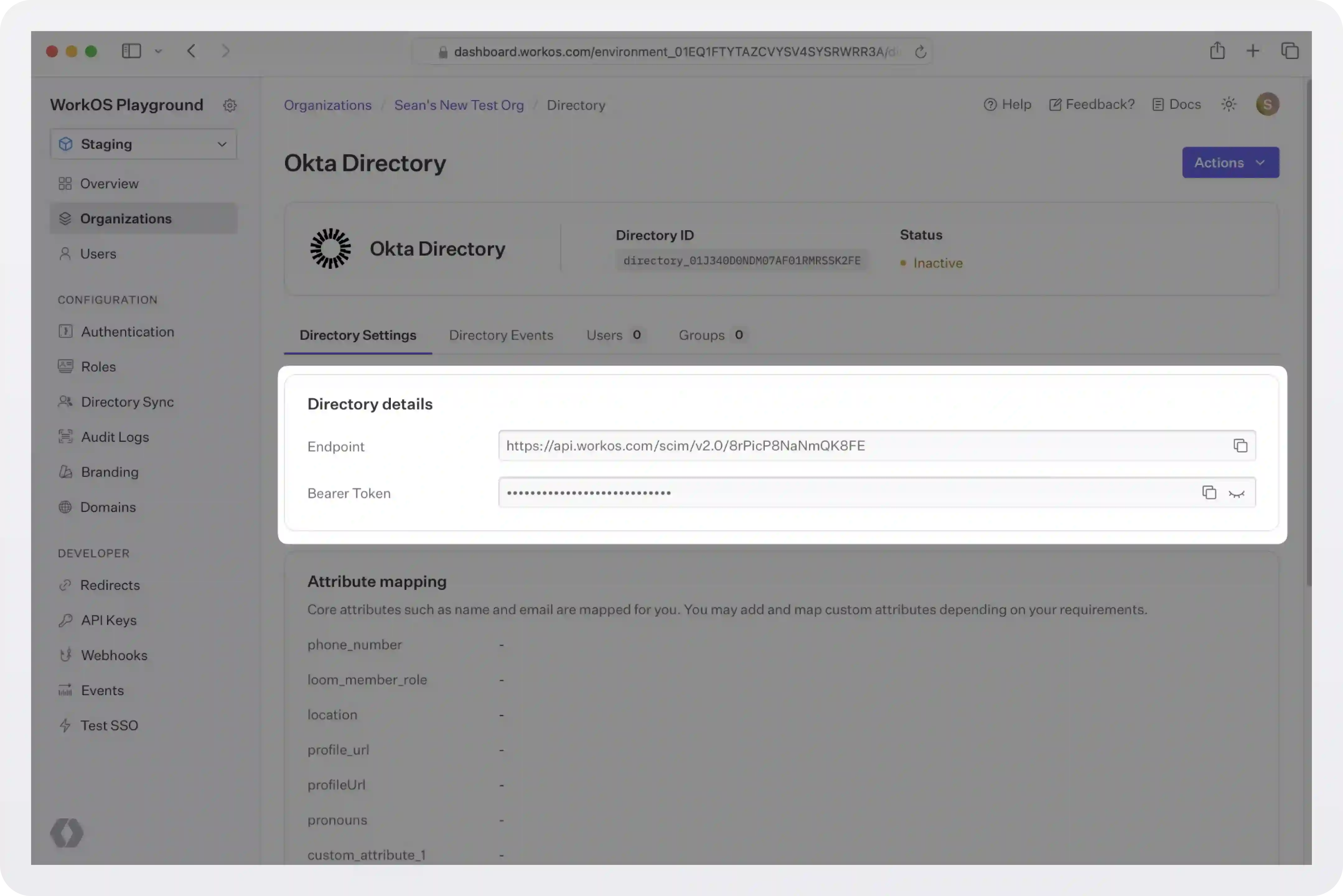Open WorkOS Playground settings gear

coord(230,105)
